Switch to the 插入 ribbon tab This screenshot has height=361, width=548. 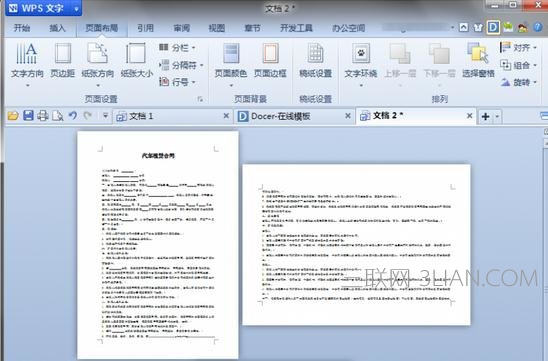point(58,28)
